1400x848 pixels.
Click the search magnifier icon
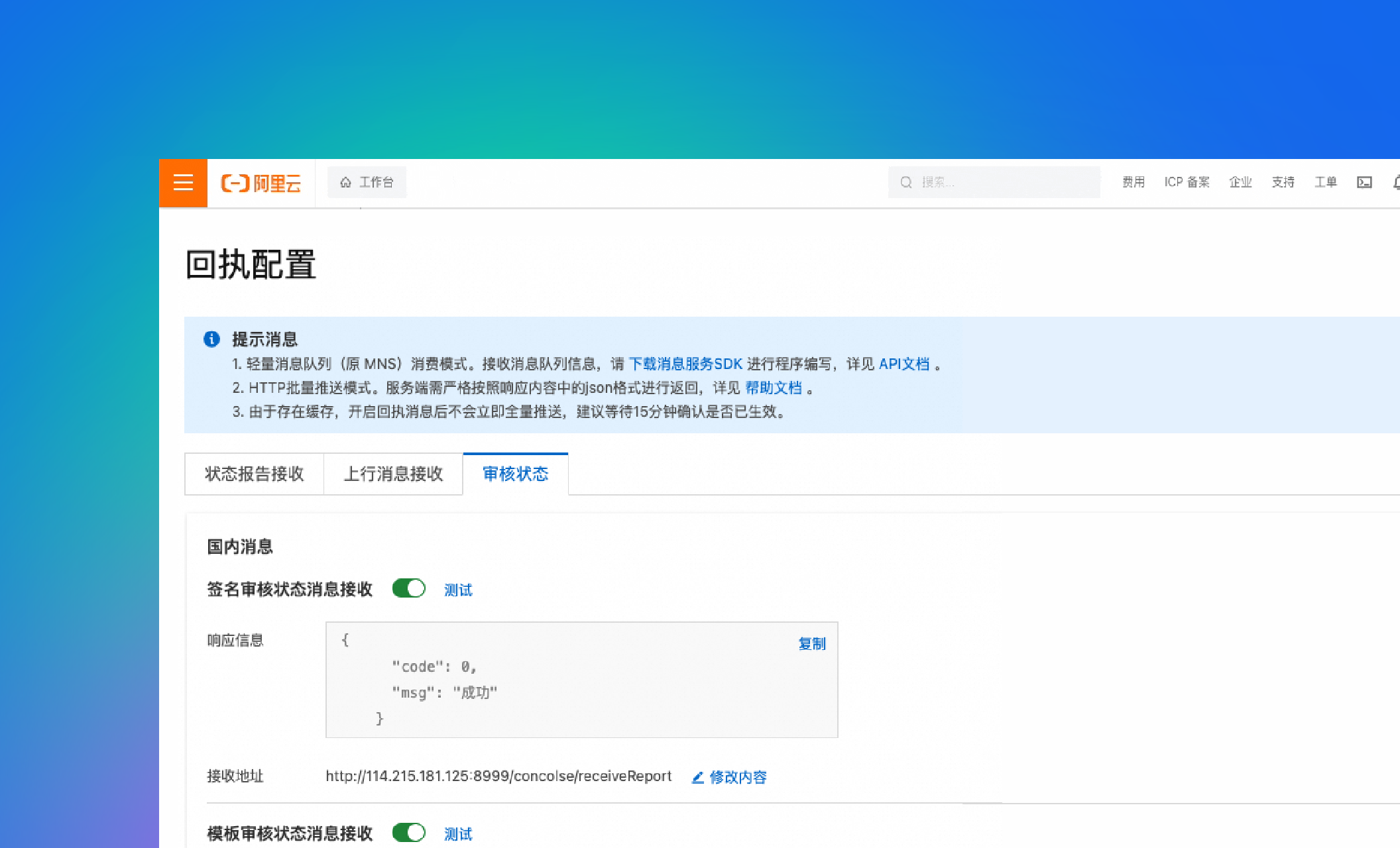click(x=905, y=182)
